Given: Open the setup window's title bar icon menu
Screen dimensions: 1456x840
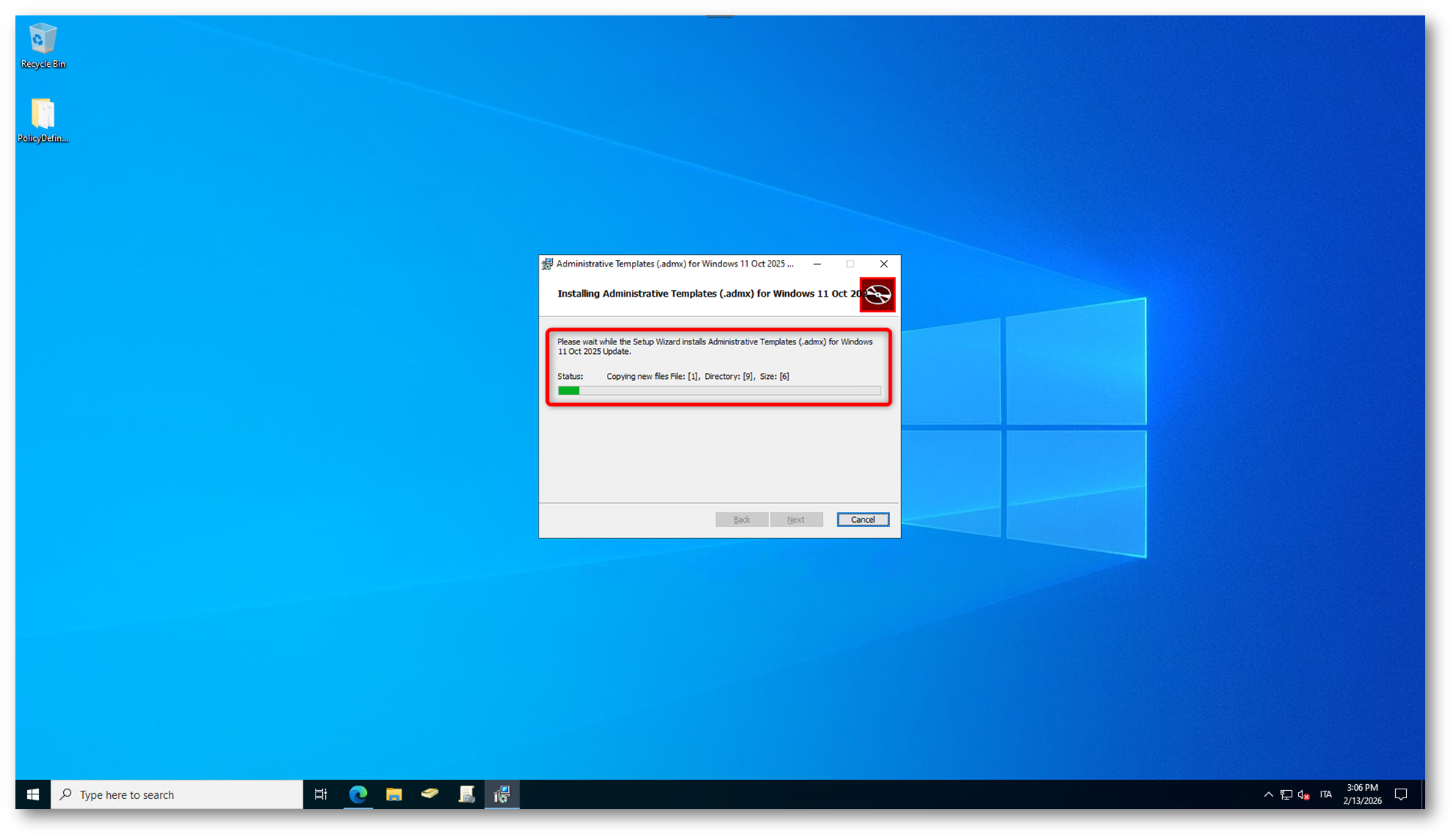Looking at the screenshot, I should 547,264.
